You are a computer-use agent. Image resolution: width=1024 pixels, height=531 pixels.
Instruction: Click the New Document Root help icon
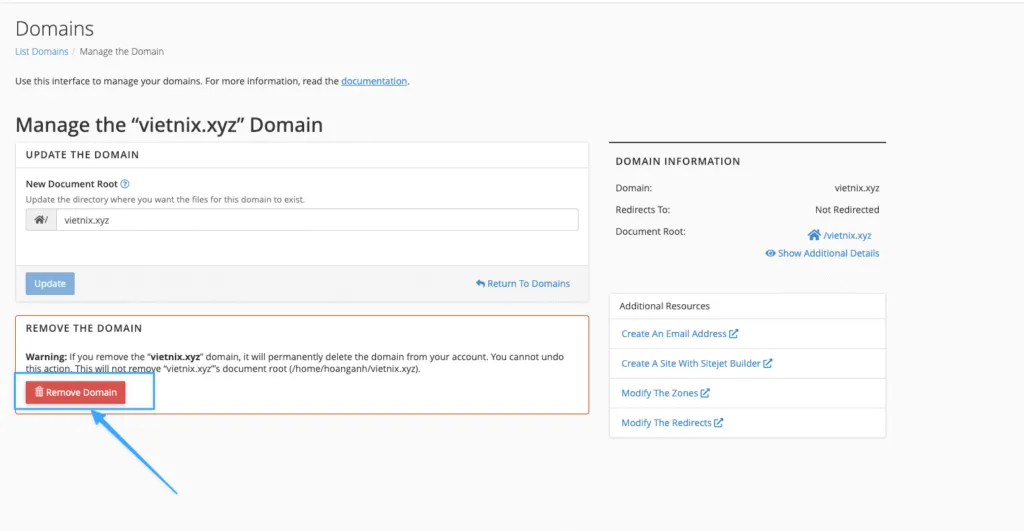125,184
